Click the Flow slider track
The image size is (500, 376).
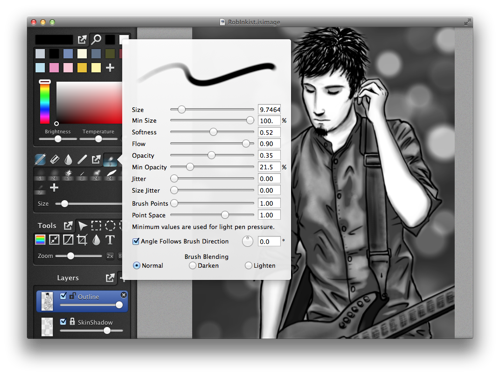212,144
